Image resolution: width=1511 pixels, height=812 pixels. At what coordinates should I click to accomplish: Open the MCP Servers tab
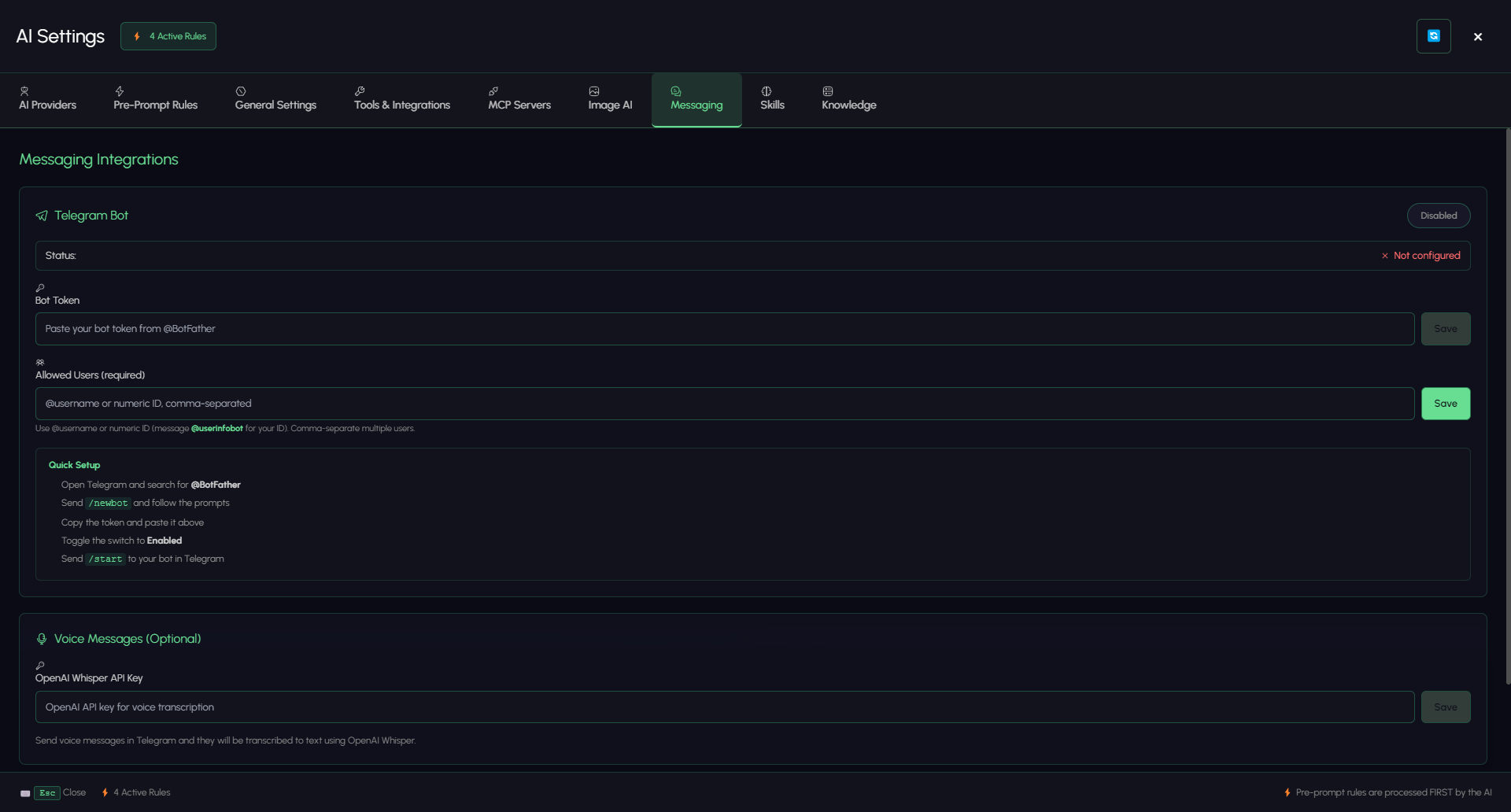click(519, 99)
